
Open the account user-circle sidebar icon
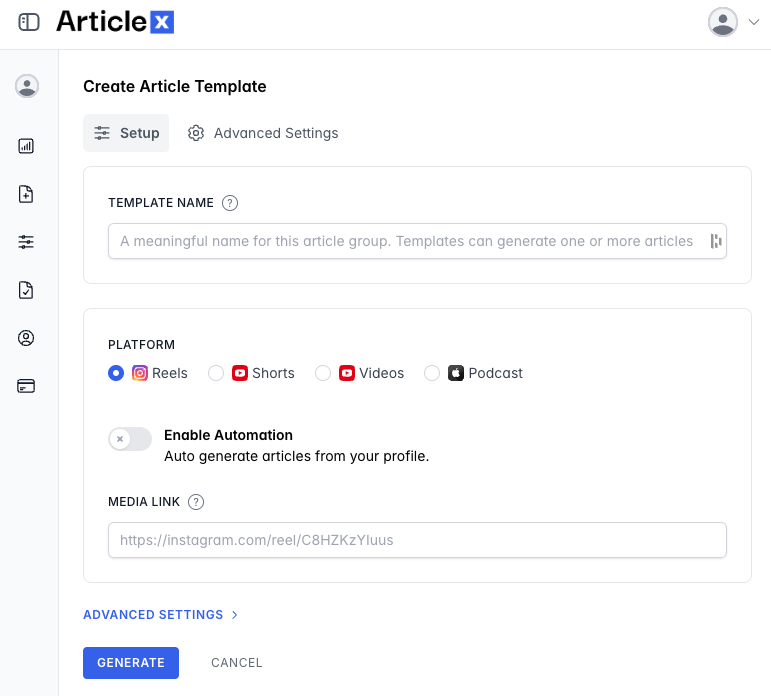[x=27, y=338]
